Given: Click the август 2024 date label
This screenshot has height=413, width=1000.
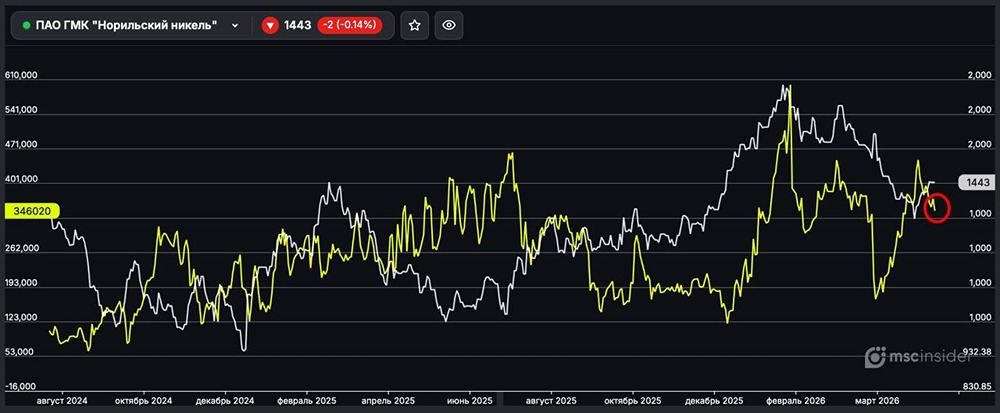Looking at the screenshot, I should (x=62, y=399).
